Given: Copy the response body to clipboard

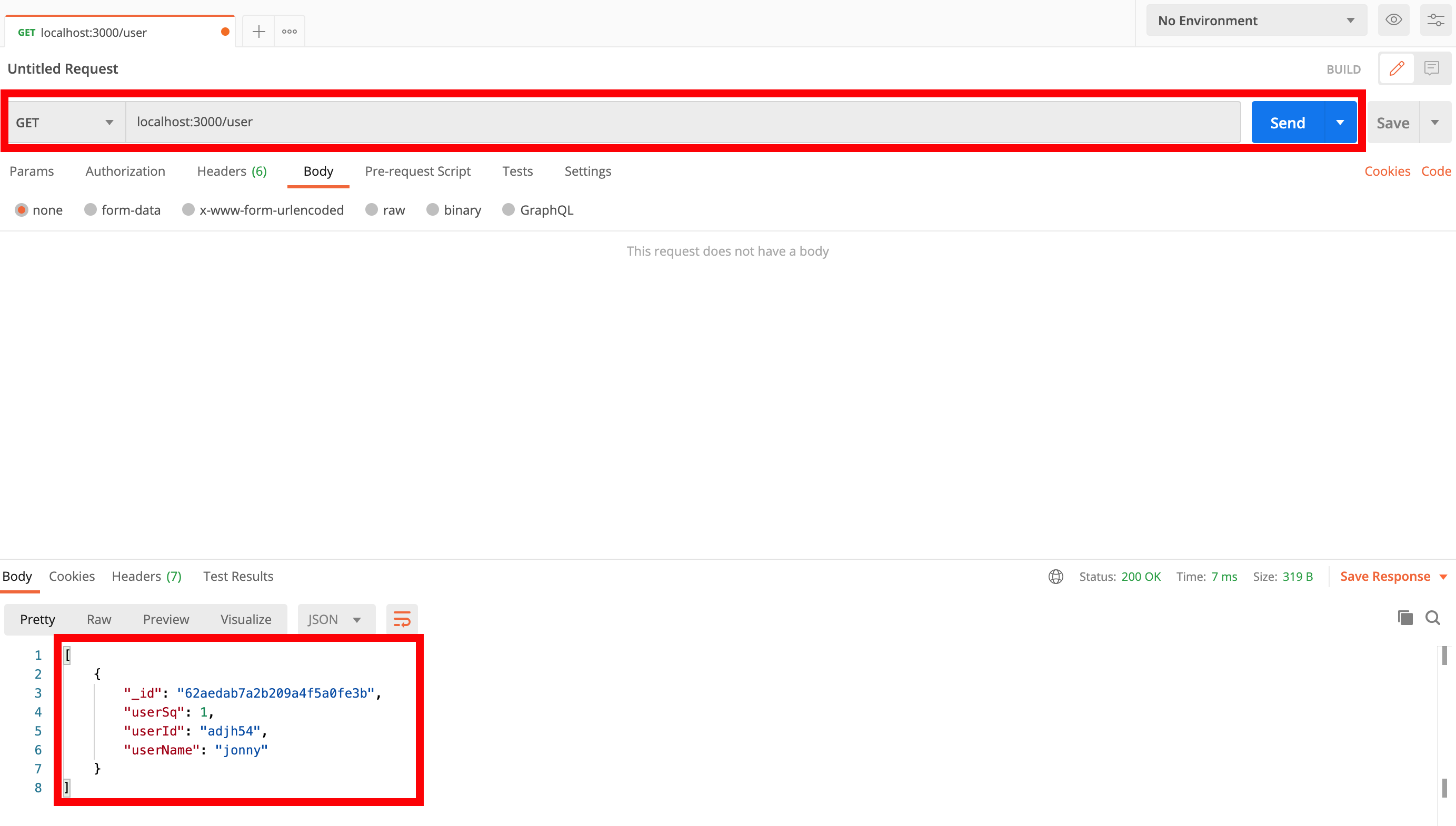Looking at the screenshot, I should point(1405,618).
